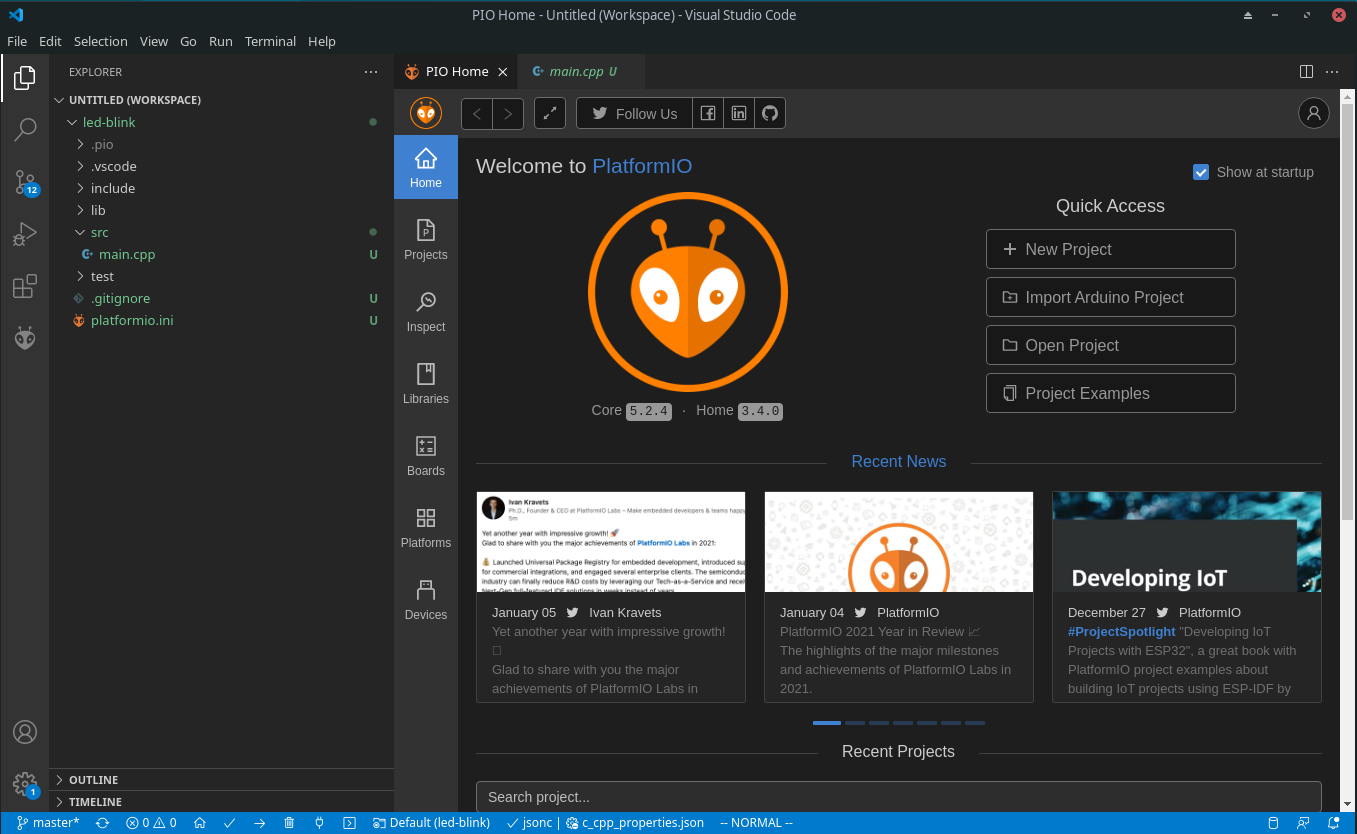This screenshot has height=834, width=1357.
Task: Open the Extensions view
Action: click(25, 286)
